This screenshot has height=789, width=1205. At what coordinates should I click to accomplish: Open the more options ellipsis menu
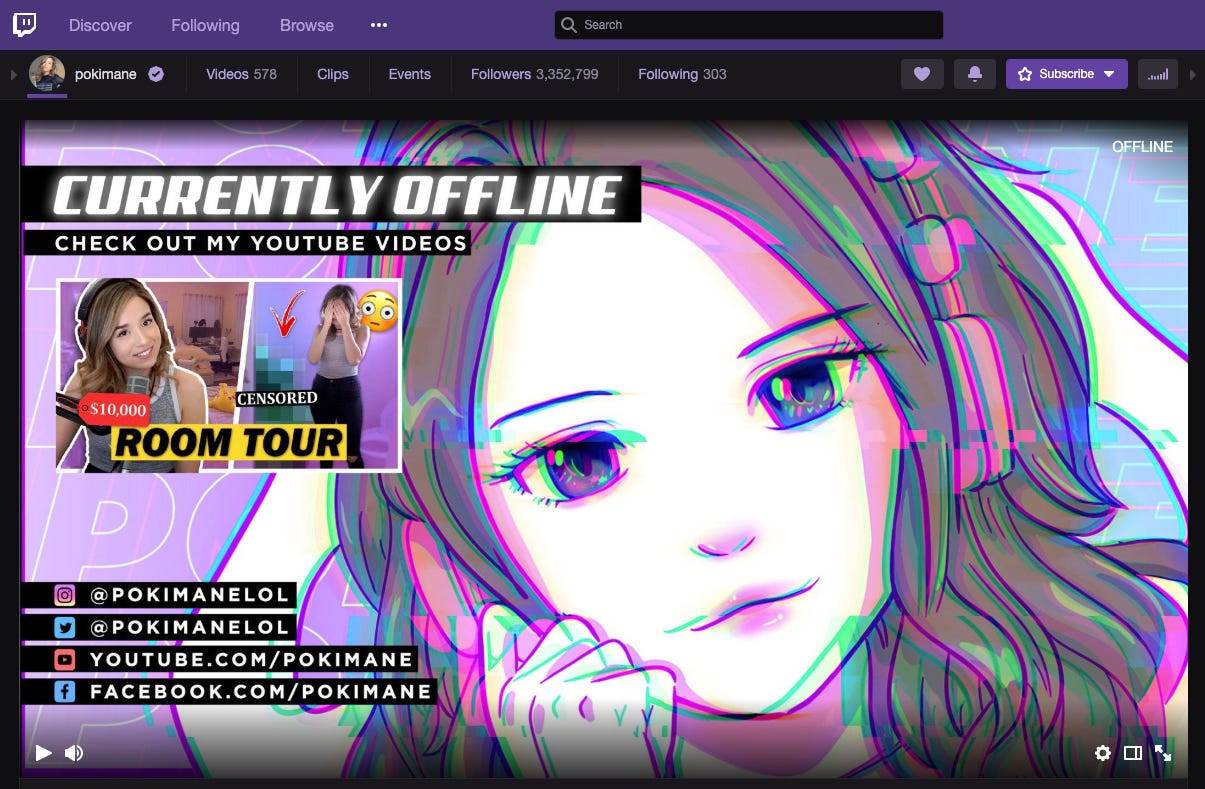(x=379, y=25)
